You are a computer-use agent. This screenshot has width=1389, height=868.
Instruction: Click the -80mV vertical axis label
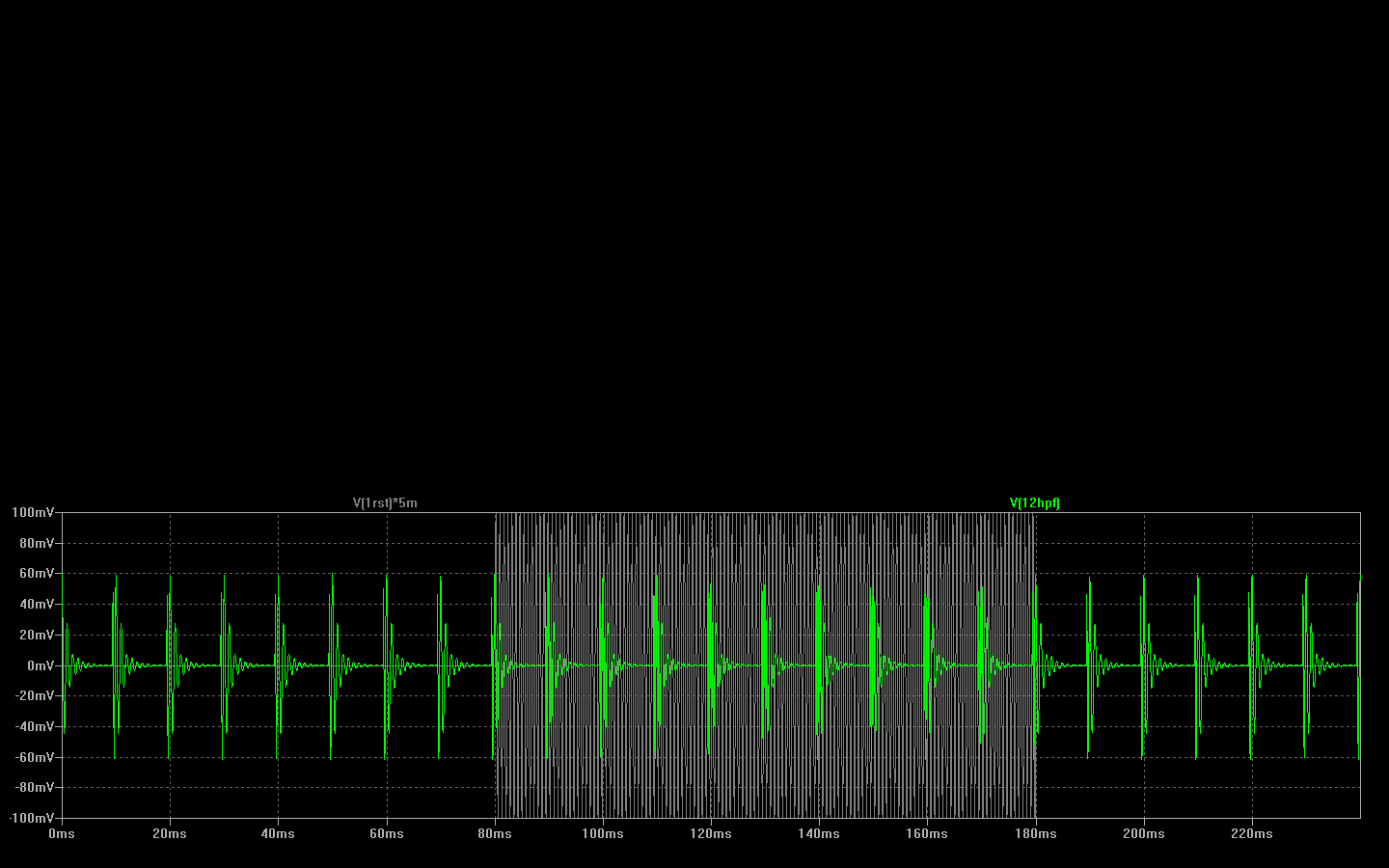click(35, 787)
